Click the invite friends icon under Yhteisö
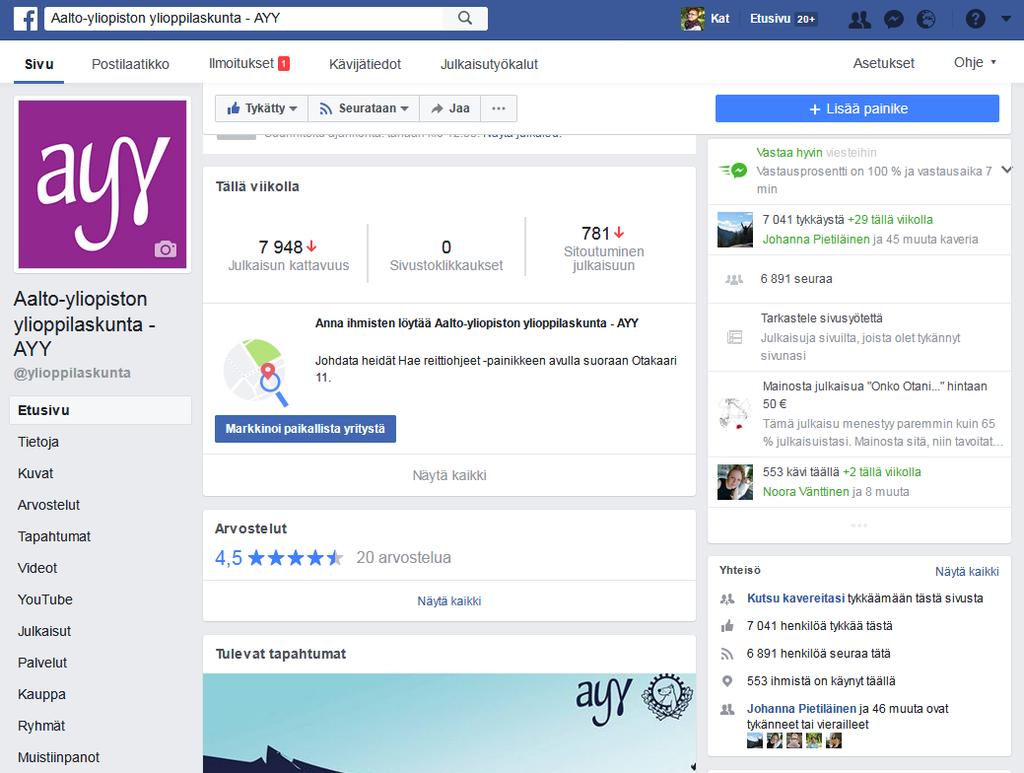 [727, 599]
